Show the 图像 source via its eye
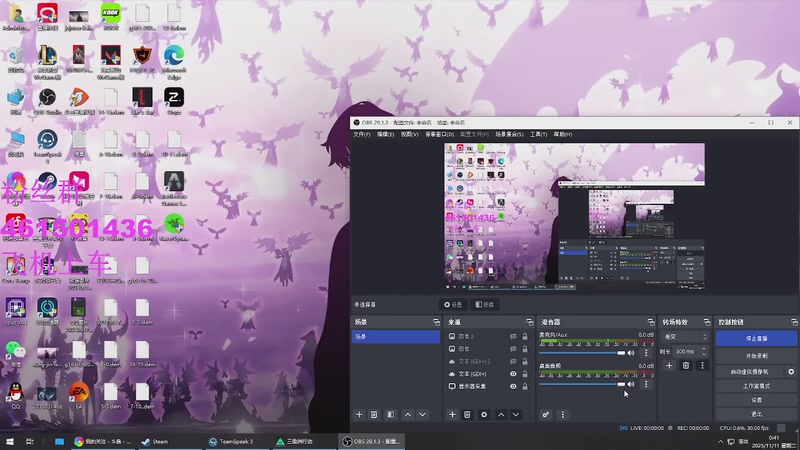Viewport: 800px width, 450px height. click(x=513, y=348)
